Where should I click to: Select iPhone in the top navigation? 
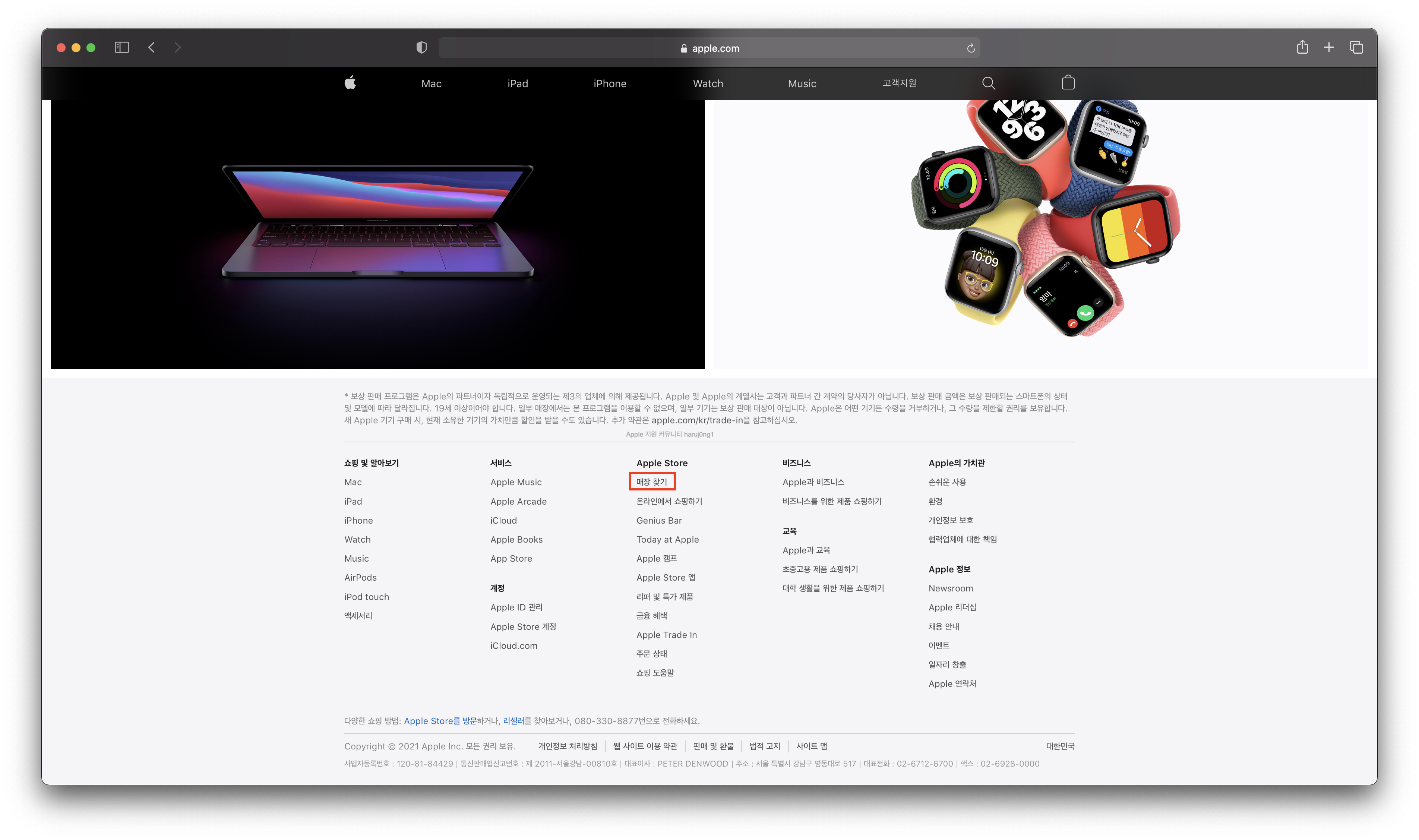point(610,84)
